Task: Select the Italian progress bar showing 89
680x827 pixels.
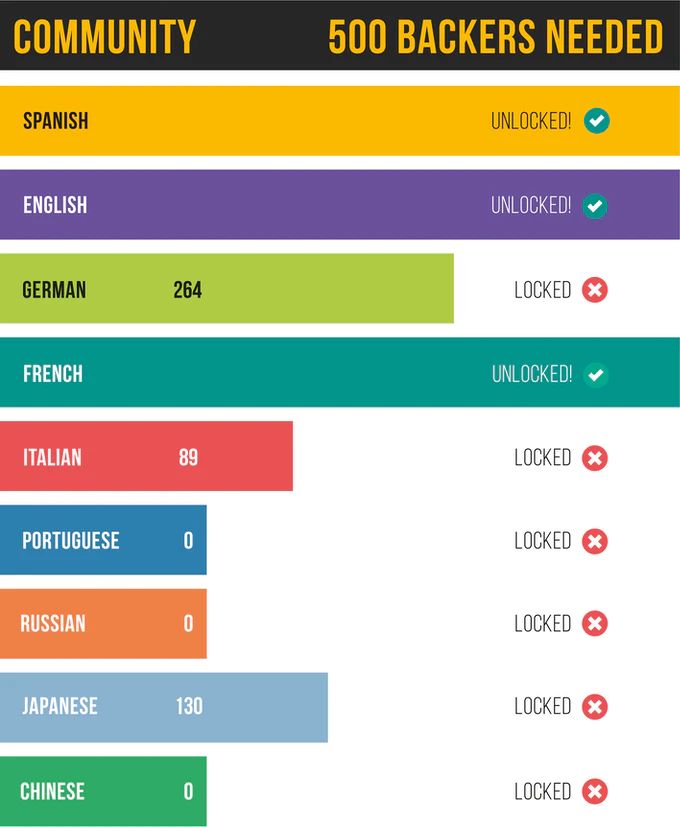Action: 146,456
